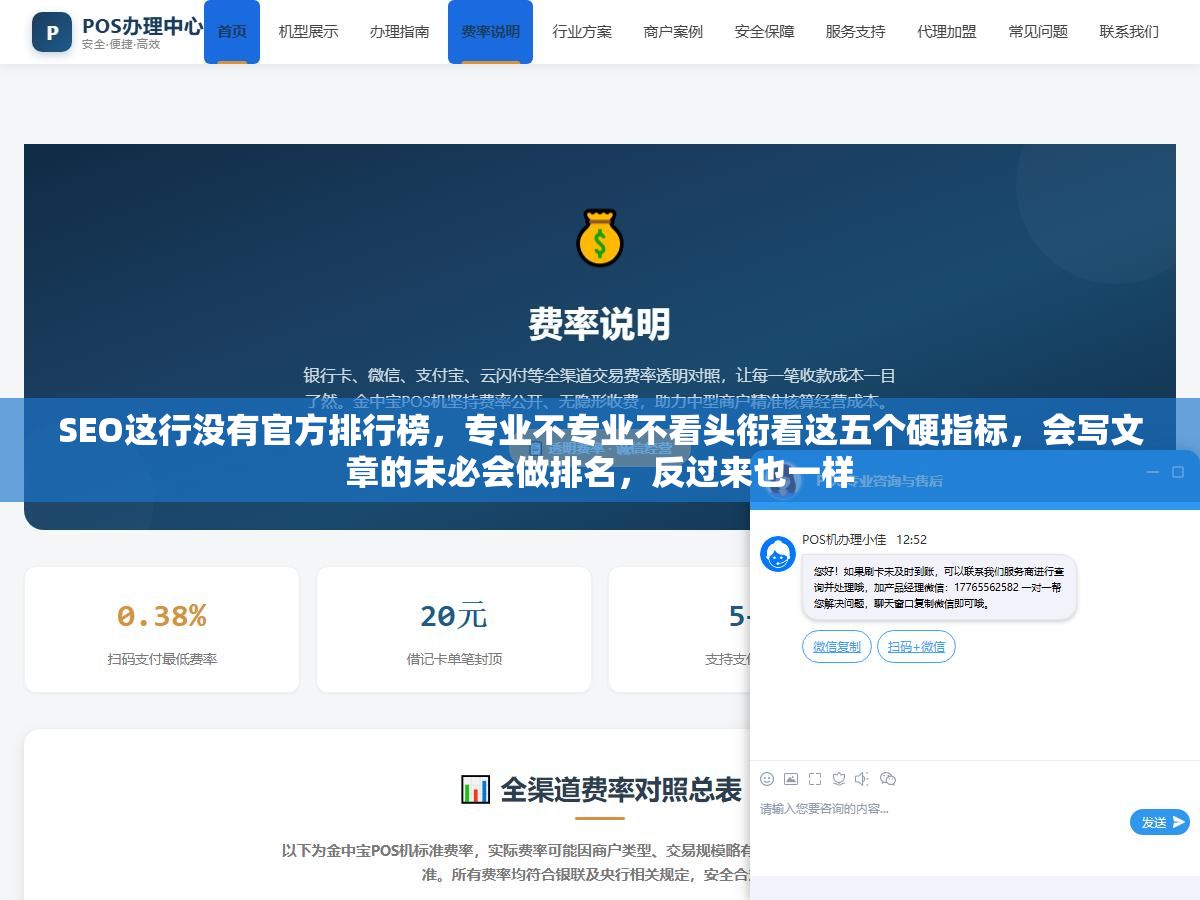This screenshot has height=900, width=1200.
Task: Click the bar chart icon beside 全渠道费率对照总表
Action: [x=475, y=789]
